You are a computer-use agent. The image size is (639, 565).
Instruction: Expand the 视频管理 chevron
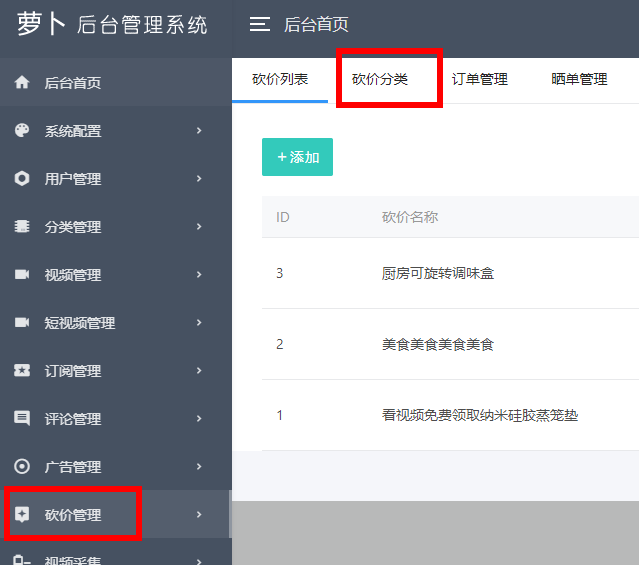point(199,274)
